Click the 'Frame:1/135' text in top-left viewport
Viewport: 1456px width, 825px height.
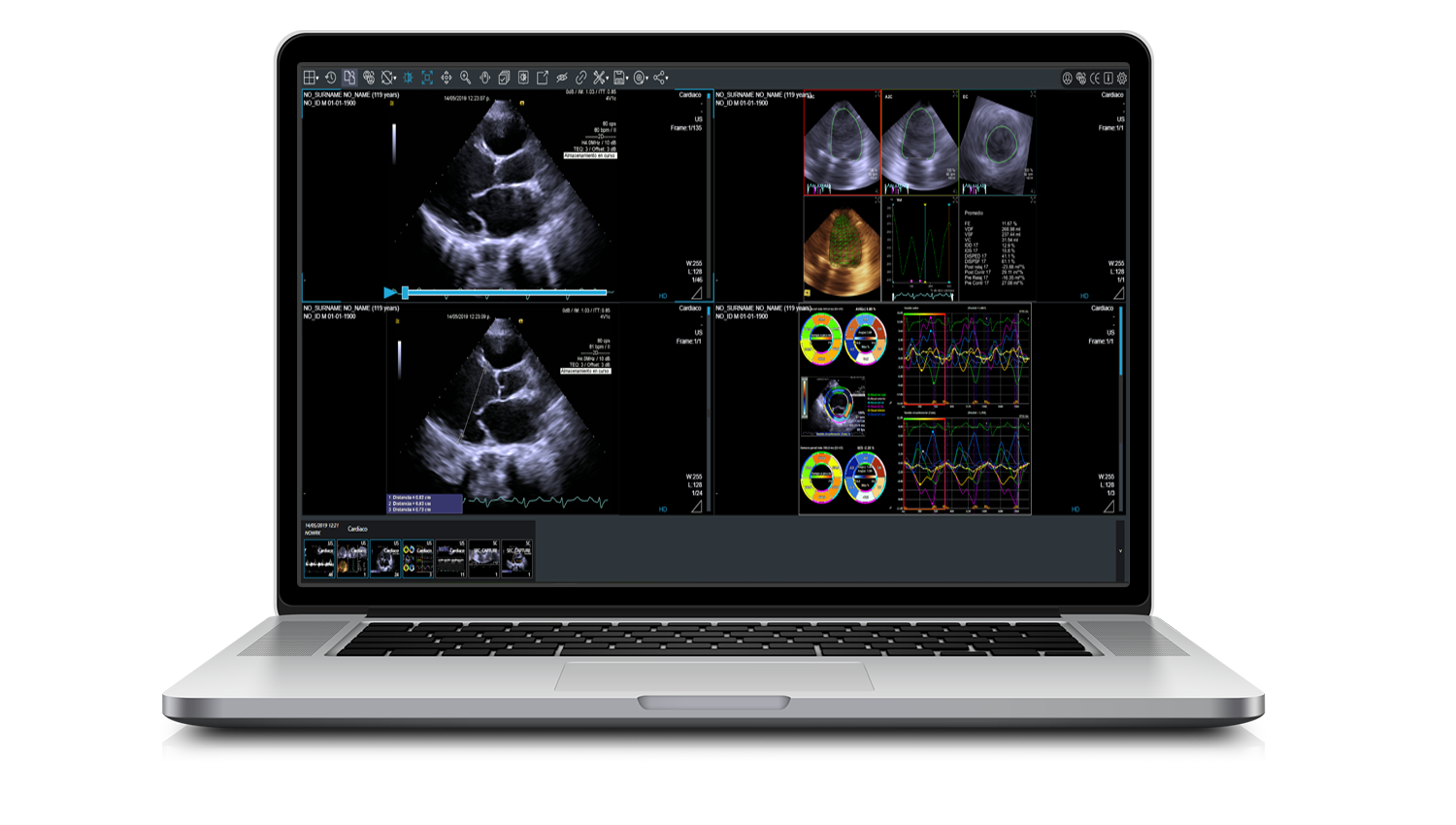685,128
